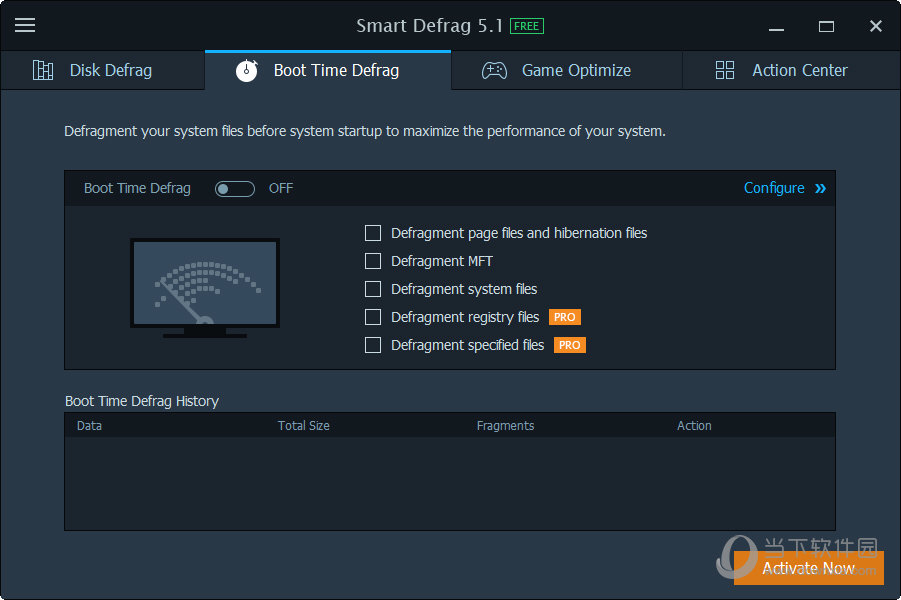The image size is (901, 600).
Task: Click the Game Optimize gamepad icon
Action: point(494,70)
